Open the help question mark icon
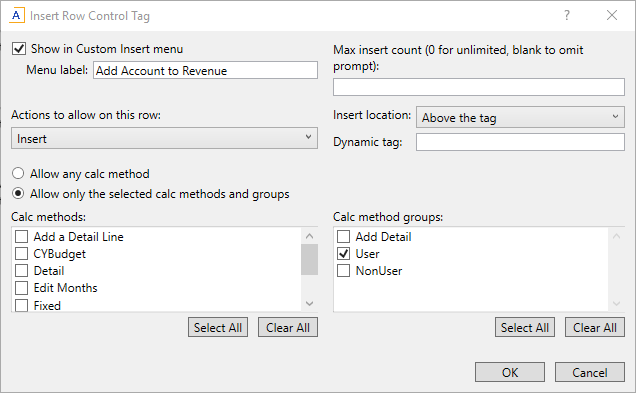The width and height of the screenshot is (636, 393). pyautogui.click(x=567, y=15)
